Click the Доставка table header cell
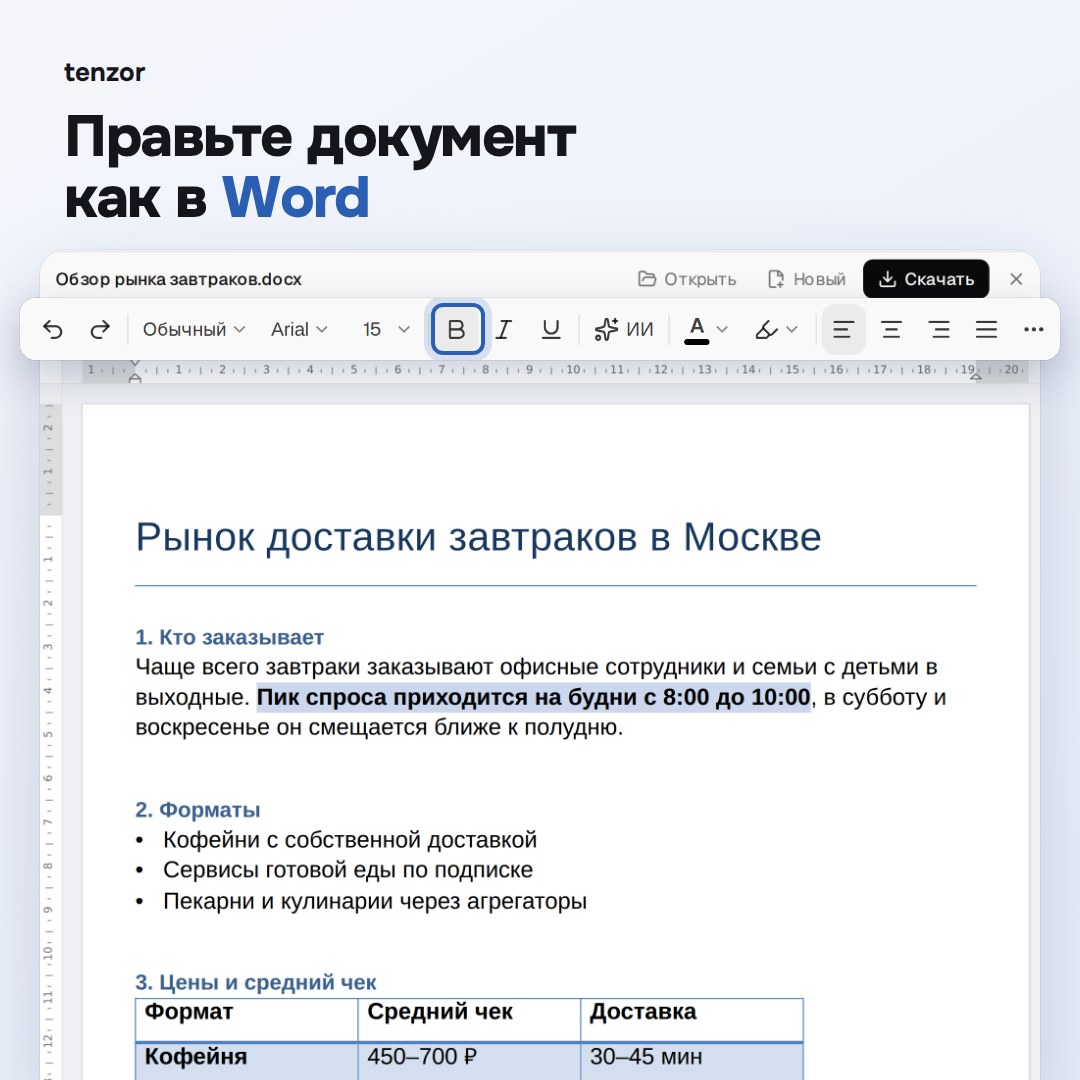The image size is (1080, 1080). pyautogui.click(x=692, y=1019)
